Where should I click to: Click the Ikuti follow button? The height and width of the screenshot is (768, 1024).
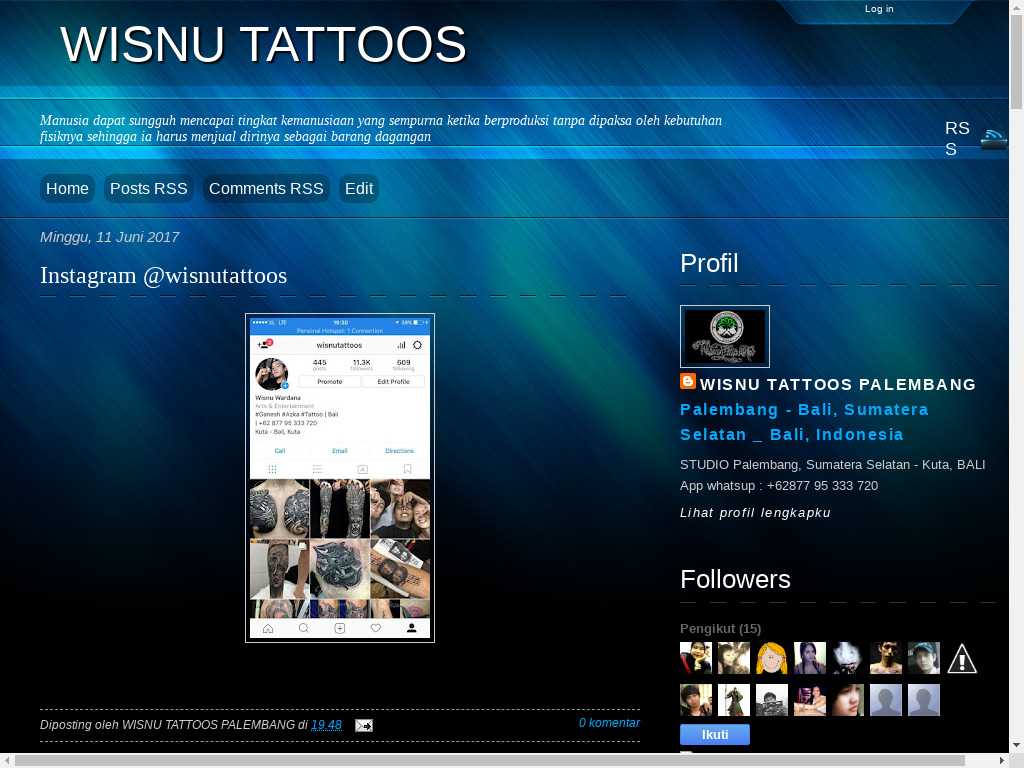click(715, 735)
